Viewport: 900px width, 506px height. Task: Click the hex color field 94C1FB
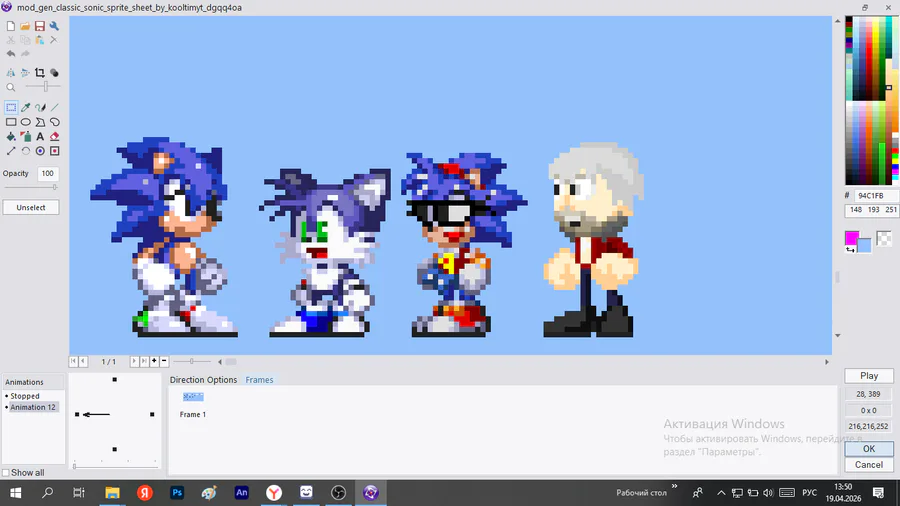tap(876, 196)
